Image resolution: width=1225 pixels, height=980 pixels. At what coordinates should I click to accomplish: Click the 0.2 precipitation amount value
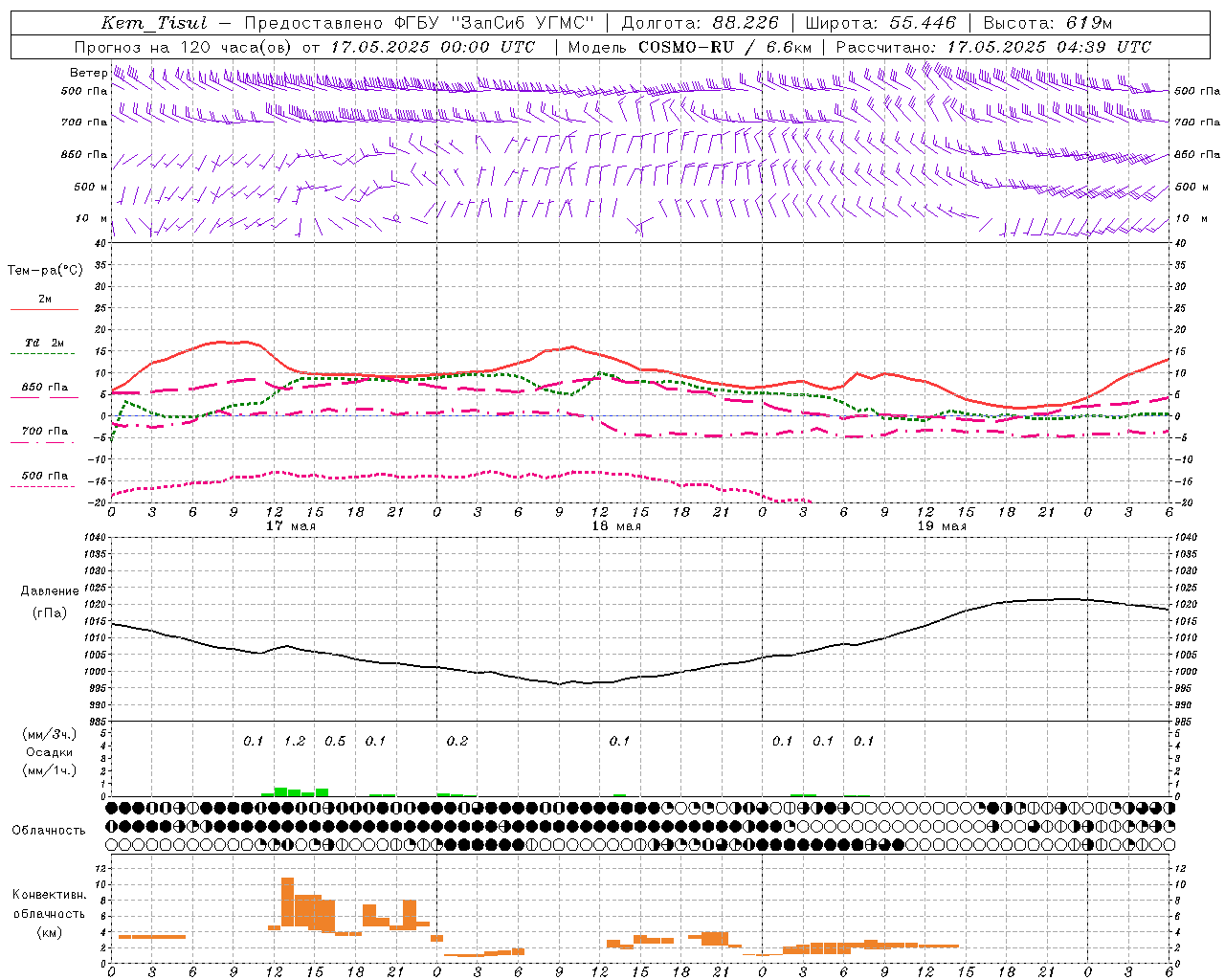(457, 742)
